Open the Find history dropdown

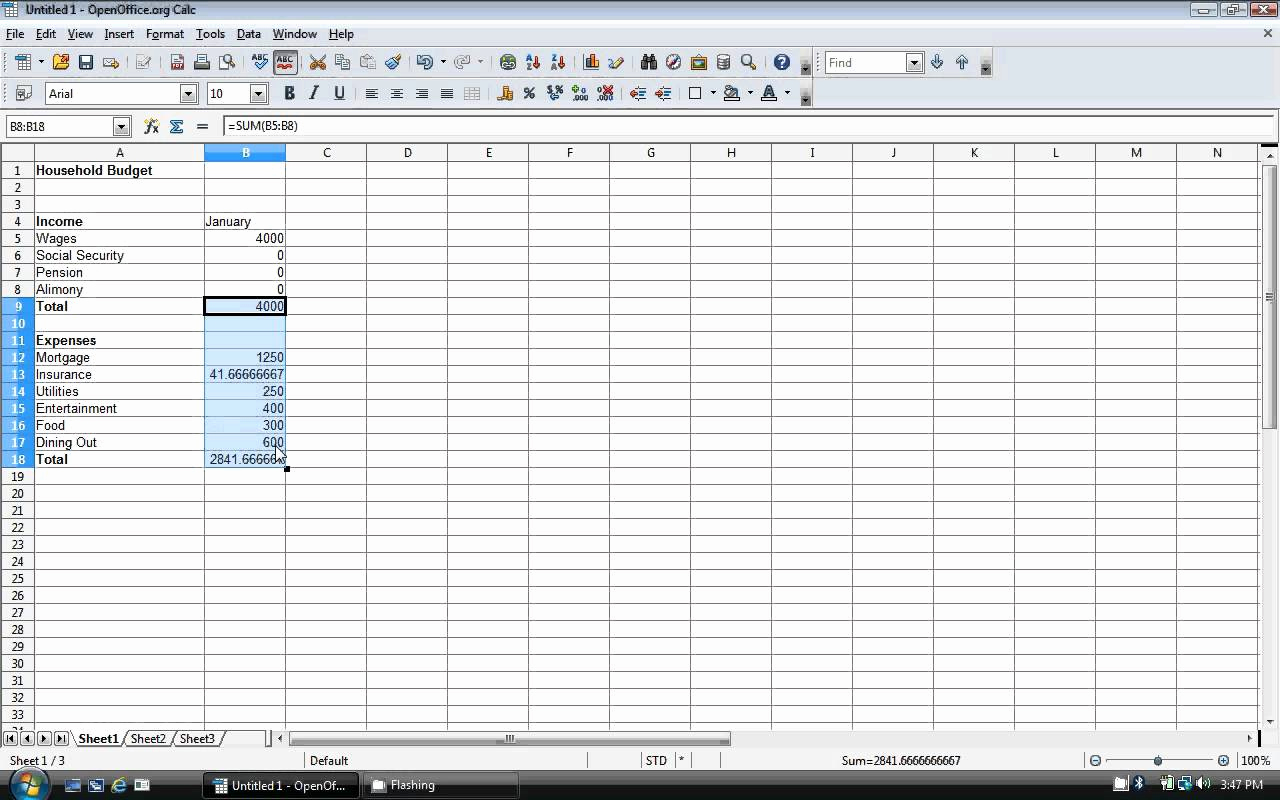pyautogui.click(x=914, y=63)
